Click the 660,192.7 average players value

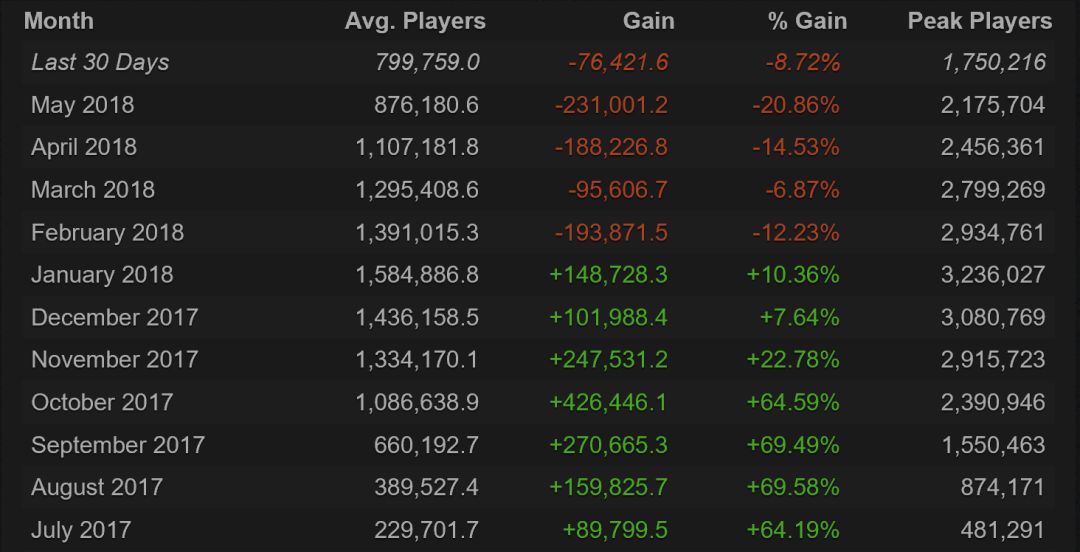click(x=426, y=445)
